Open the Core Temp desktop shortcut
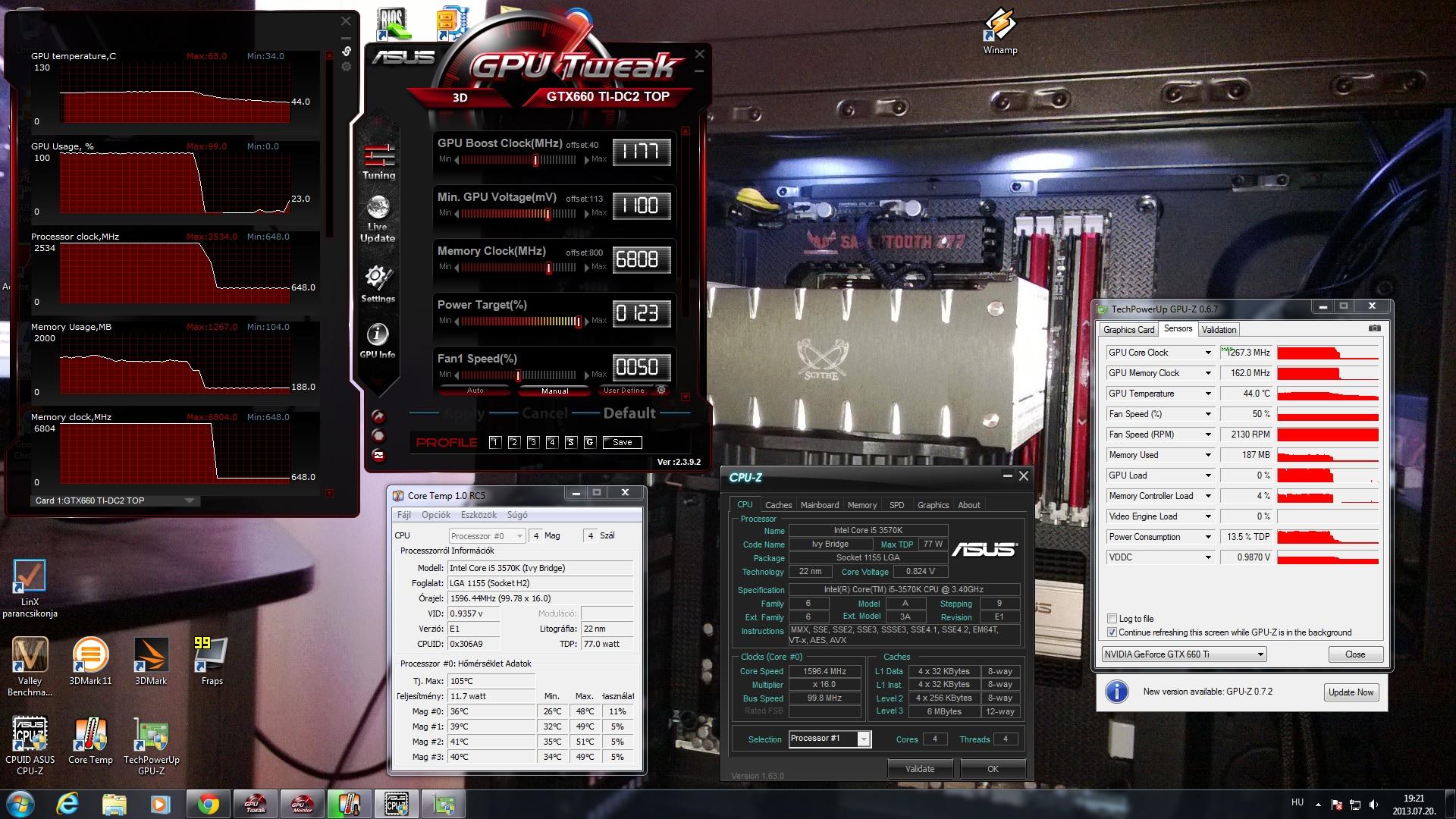 click(90, 741)
